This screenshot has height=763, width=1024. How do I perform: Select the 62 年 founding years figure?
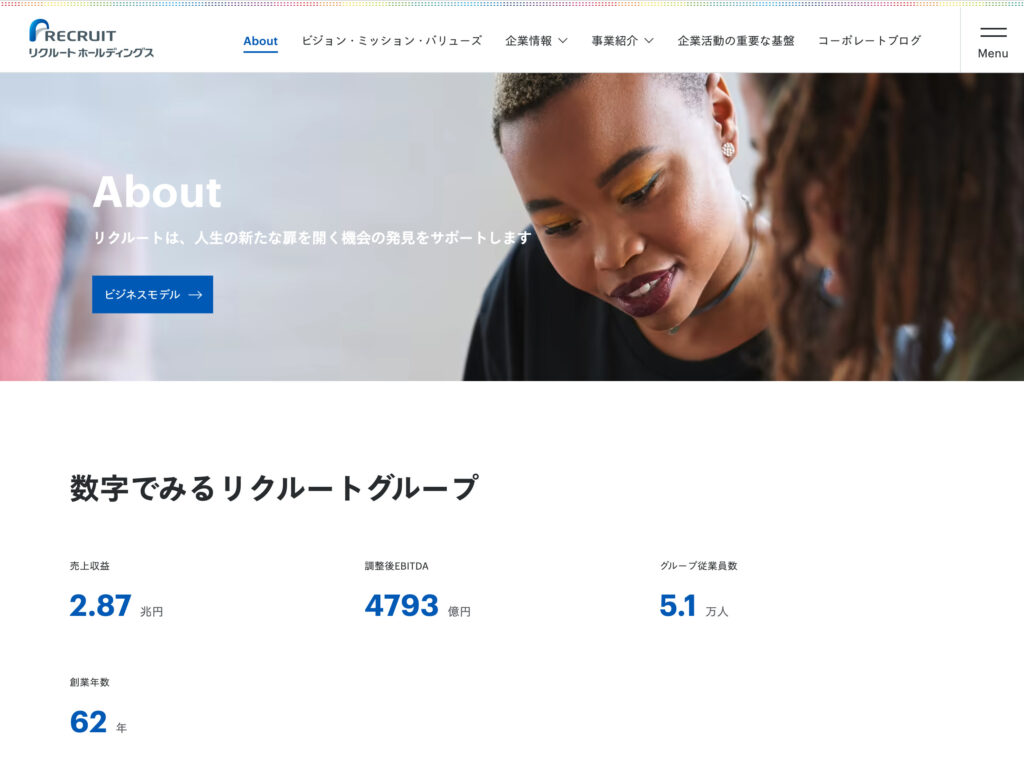tap(98, 722)
